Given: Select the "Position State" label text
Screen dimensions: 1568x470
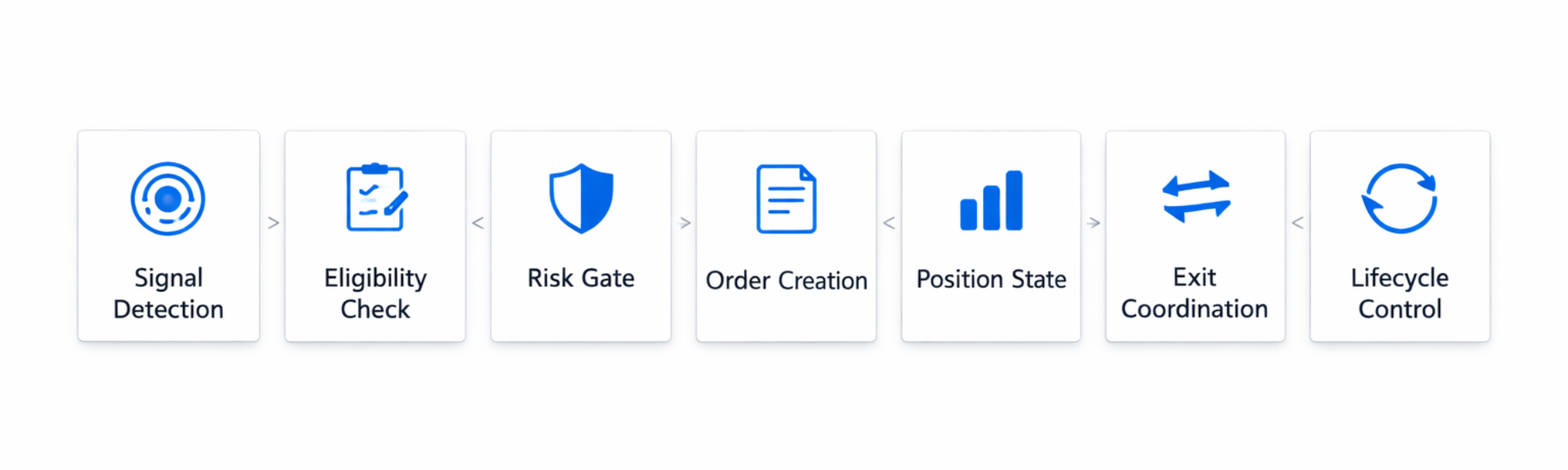Looking at the screenshot, I should [x=991, y=279].
